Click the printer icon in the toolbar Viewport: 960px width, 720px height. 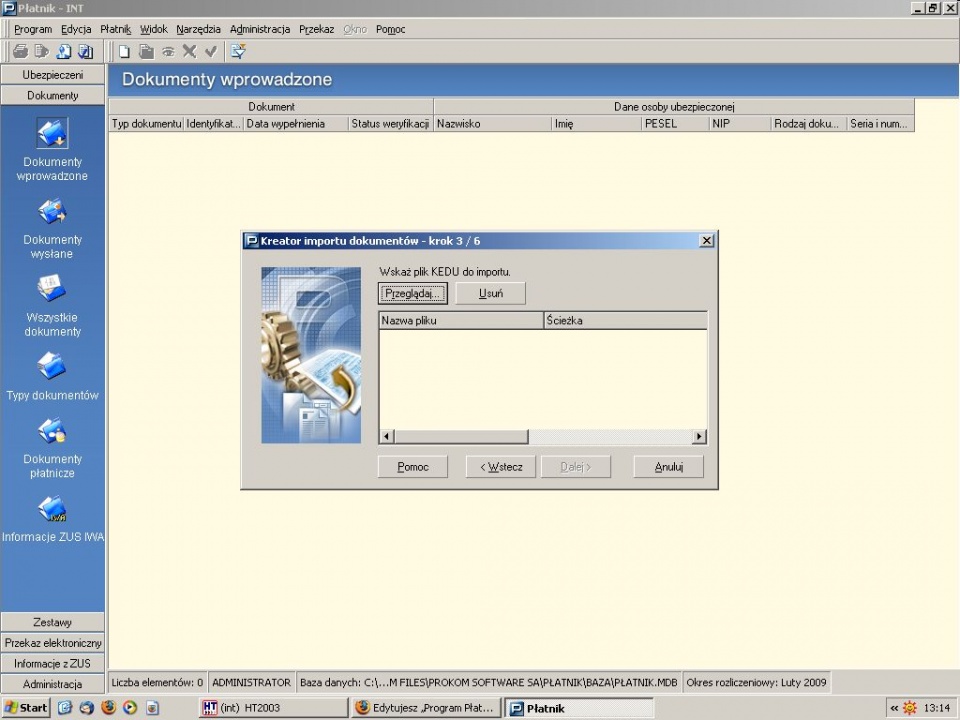(20, 51)
